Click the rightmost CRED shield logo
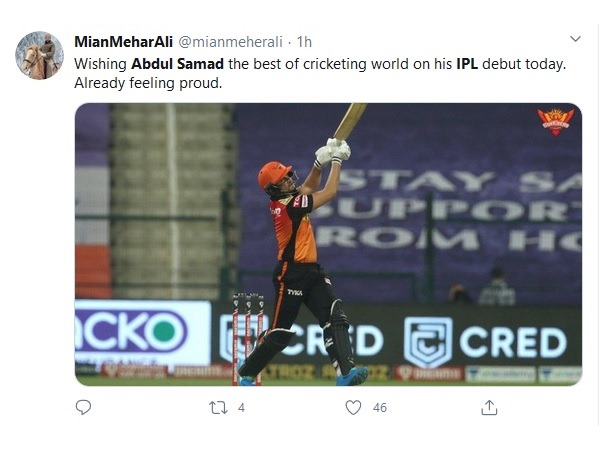600x450 pixels. [x=428, y=342]
